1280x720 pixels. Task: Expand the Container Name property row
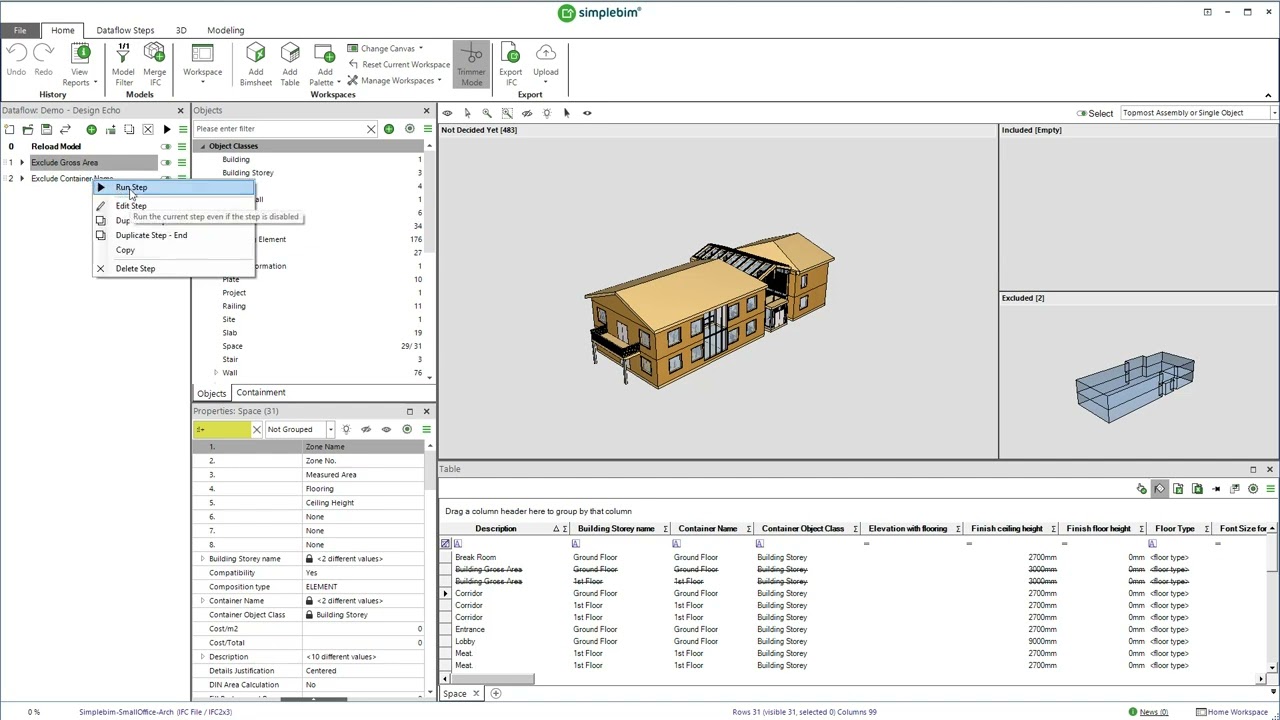point(203,601)
